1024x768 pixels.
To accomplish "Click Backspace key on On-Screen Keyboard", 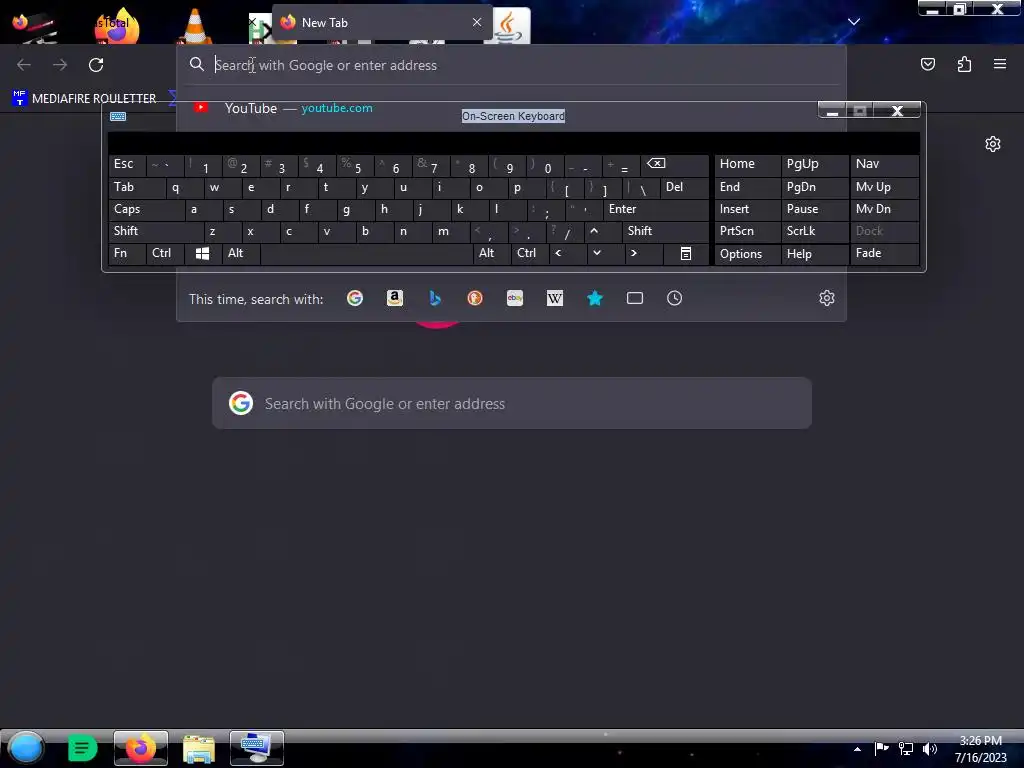I will click(x=674, y=165).
